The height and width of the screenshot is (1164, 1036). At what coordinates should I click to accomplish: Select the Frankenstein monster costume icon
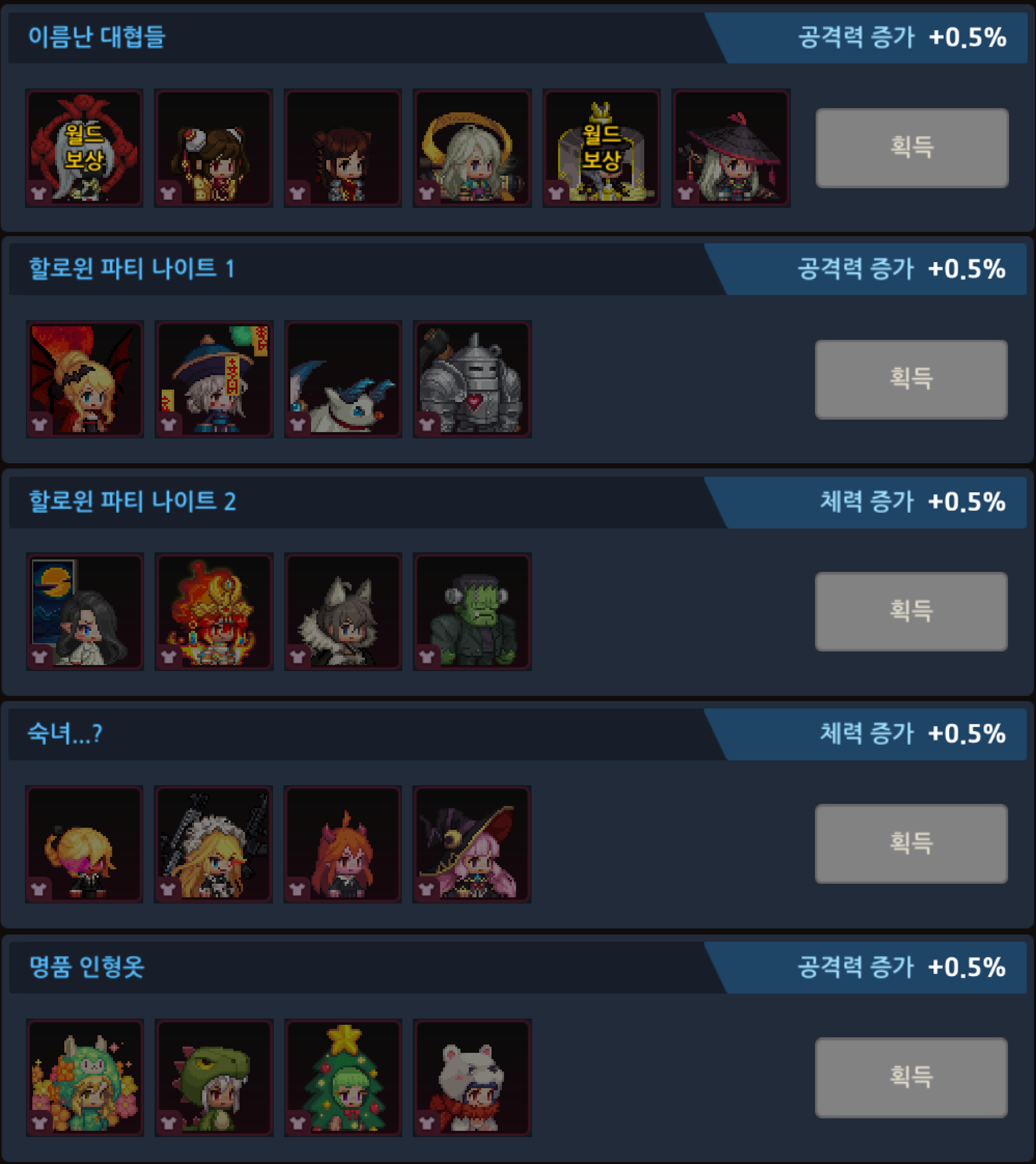point(472,612)
